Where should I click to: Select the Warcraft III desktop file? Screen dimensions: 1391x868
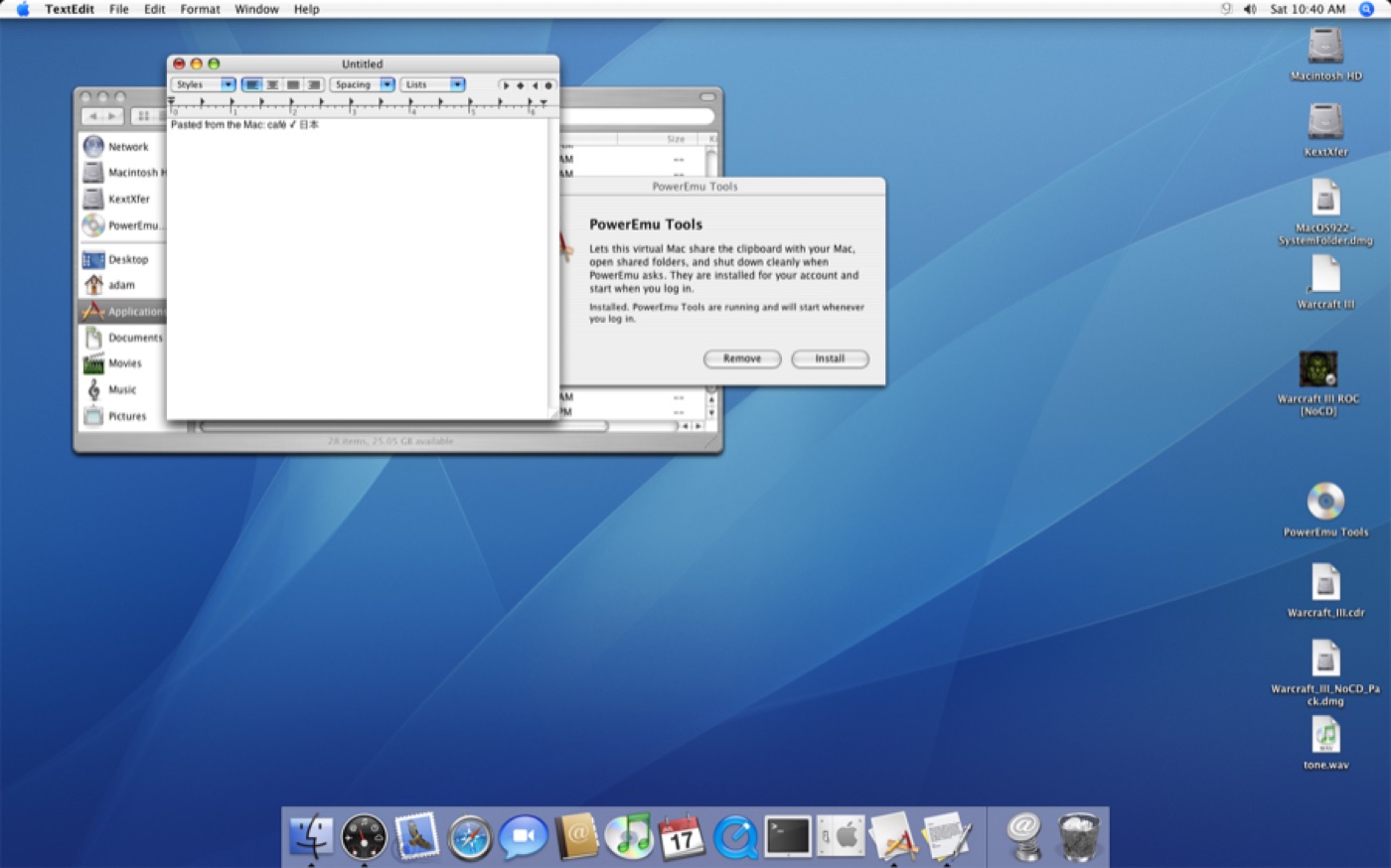(1325, 283)
